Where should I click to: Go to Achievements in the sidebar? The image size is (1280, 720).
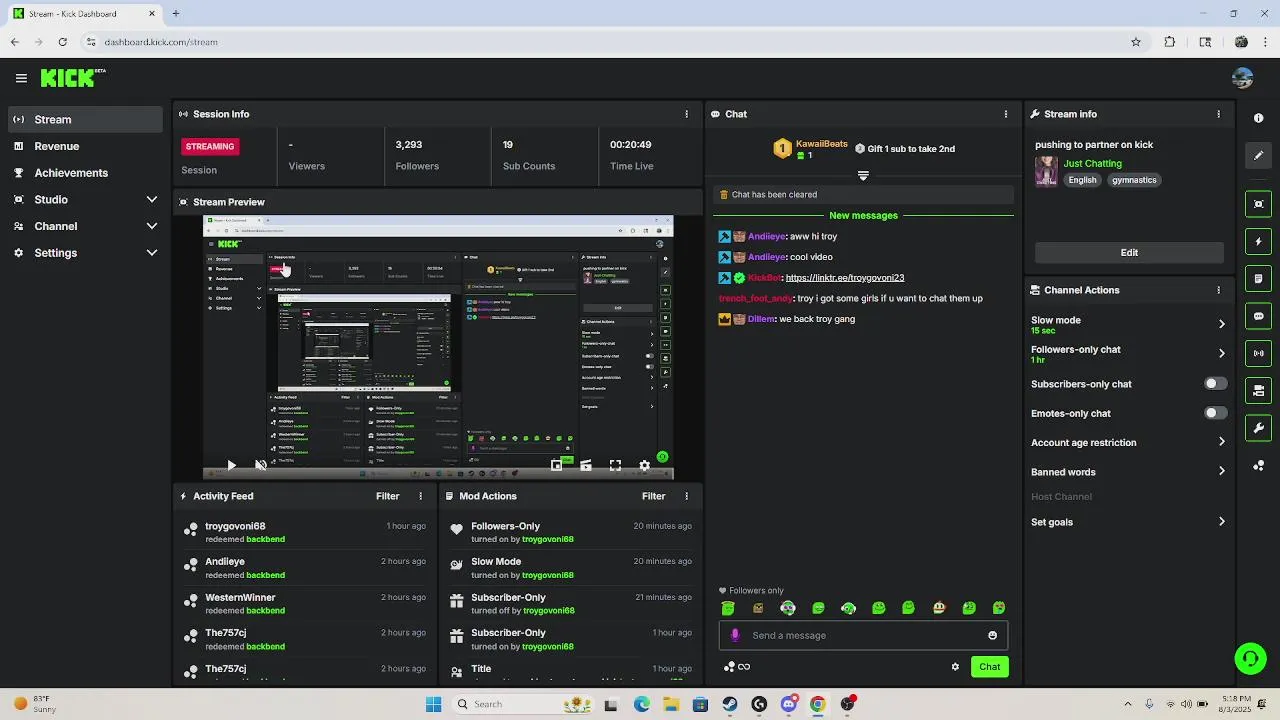[x=85, y=173]
